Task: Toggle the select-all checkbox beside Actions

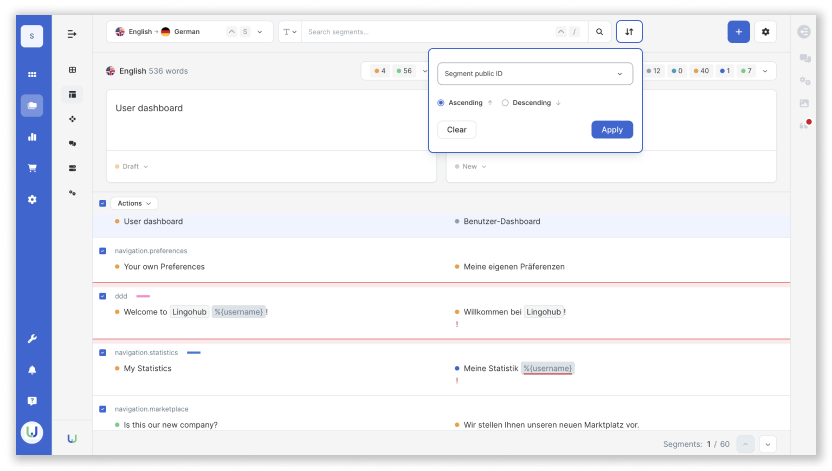Action: [x=102, y=203]
